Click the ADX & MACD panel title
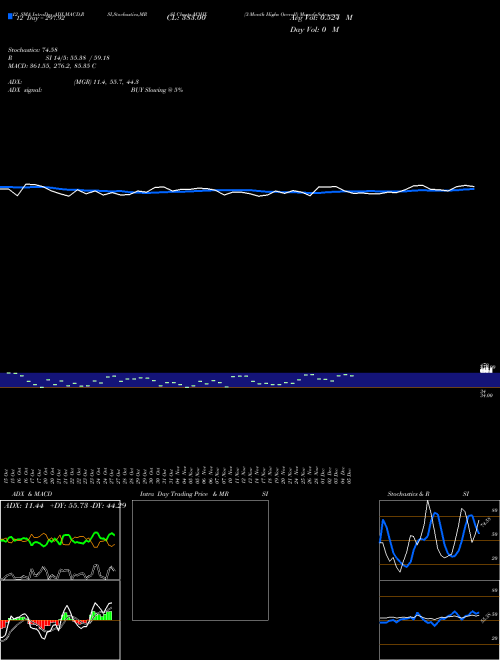 tap(32, 494)
